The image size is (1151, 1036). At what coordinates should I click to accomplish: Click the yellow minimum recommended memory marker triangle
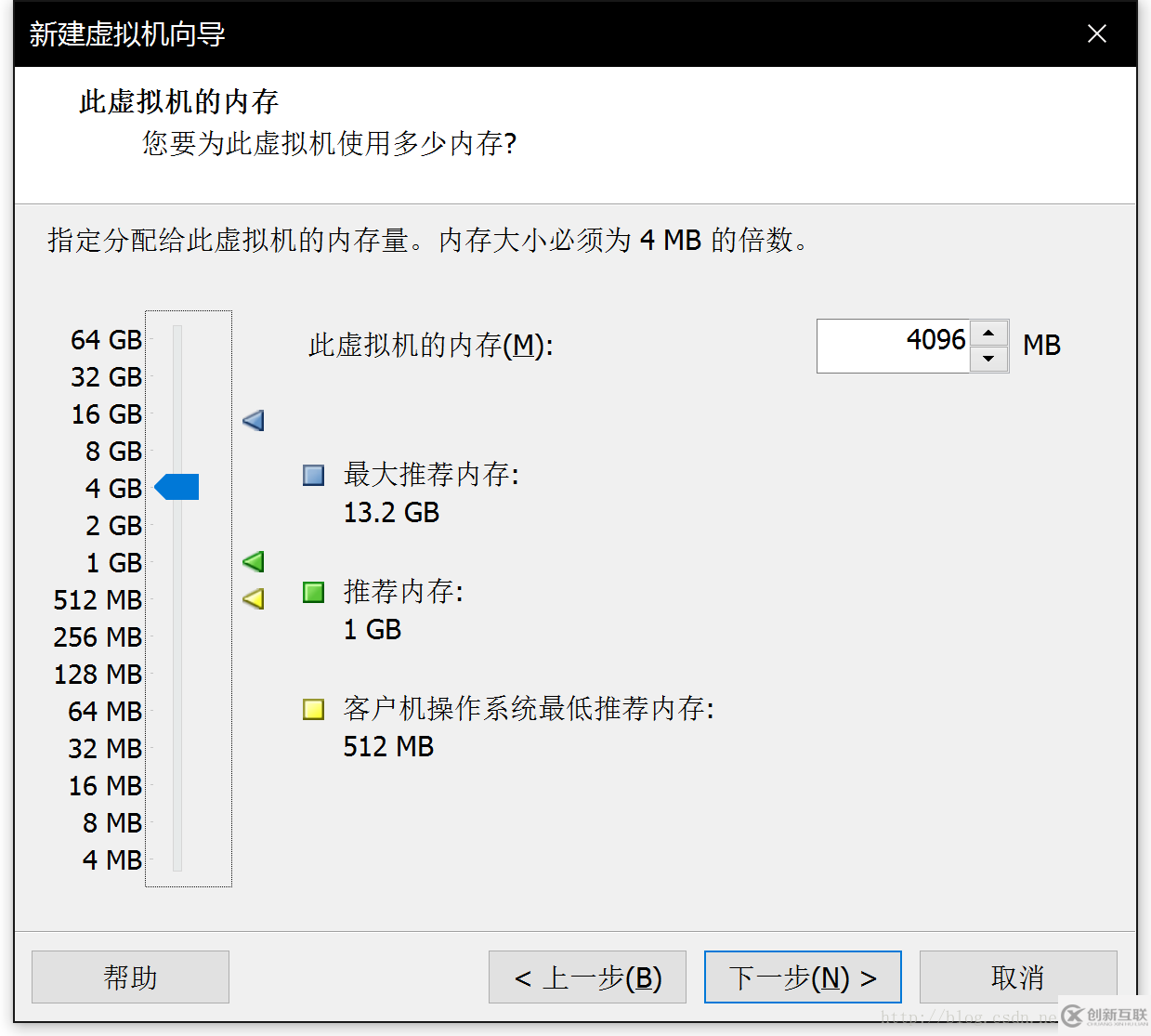[252, 599]
